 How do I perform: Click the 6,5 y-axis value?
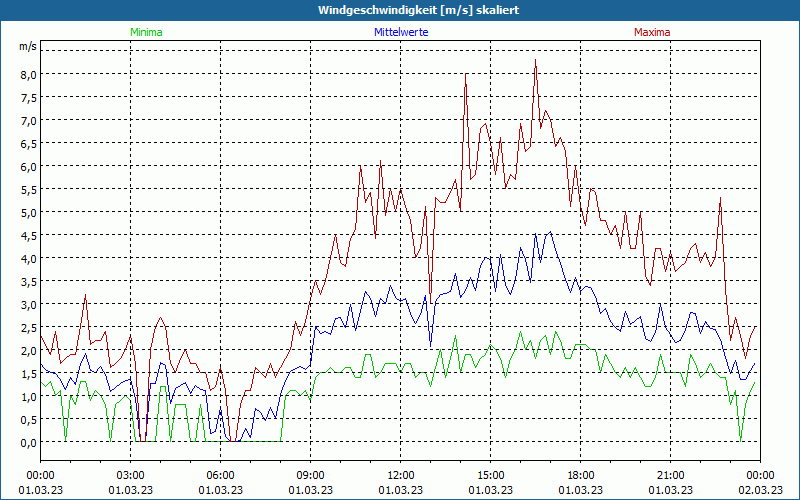[29, 143]
